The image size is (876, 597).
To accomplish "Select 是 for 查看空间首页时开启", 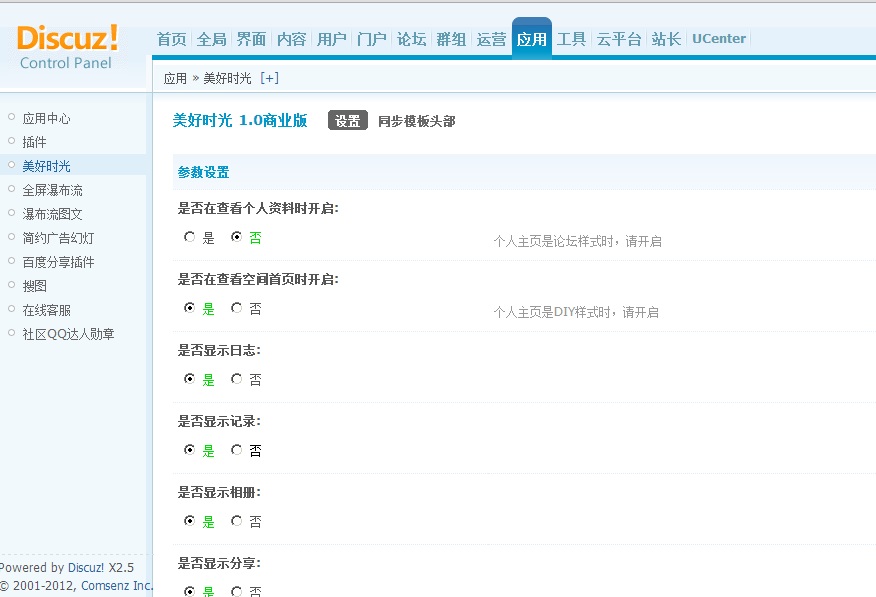I will coord(189,308).
